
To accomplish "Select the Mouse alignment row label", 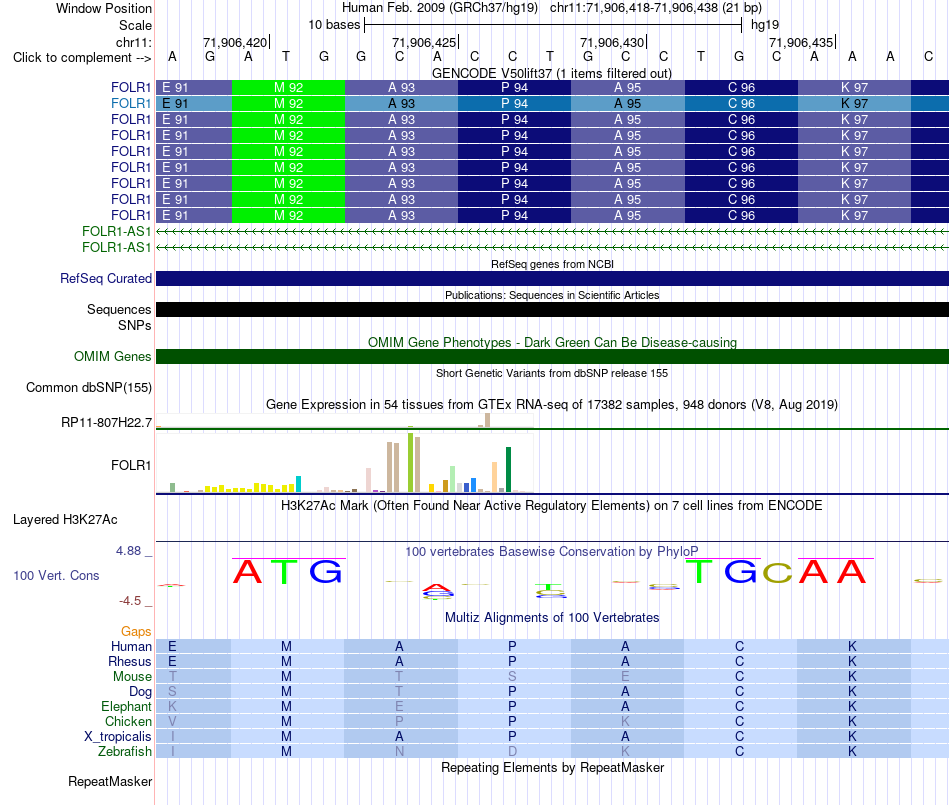I will click(x=132, y=677).
